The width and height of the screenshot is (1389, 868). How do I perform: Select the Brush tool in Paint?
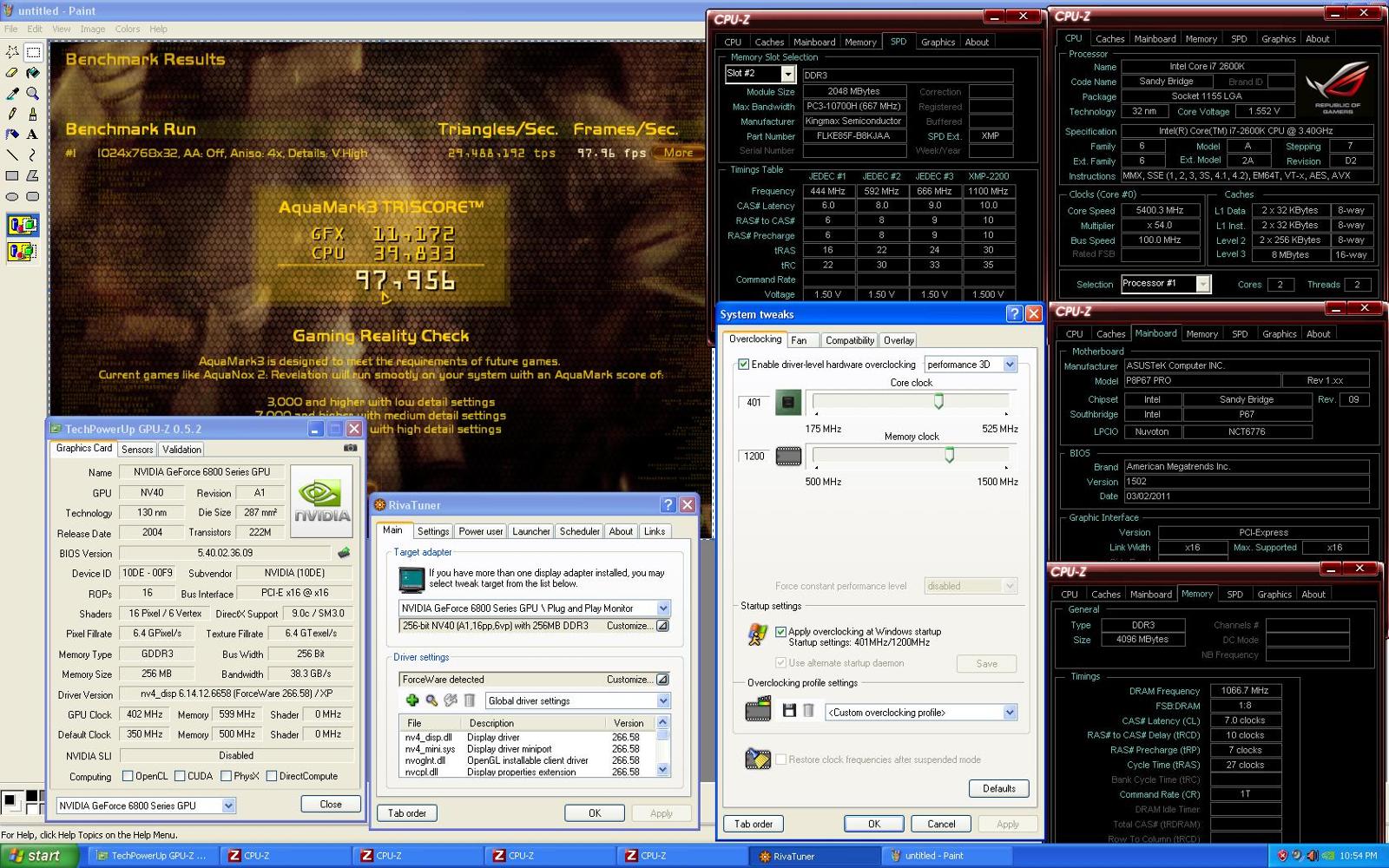point(33,114)
